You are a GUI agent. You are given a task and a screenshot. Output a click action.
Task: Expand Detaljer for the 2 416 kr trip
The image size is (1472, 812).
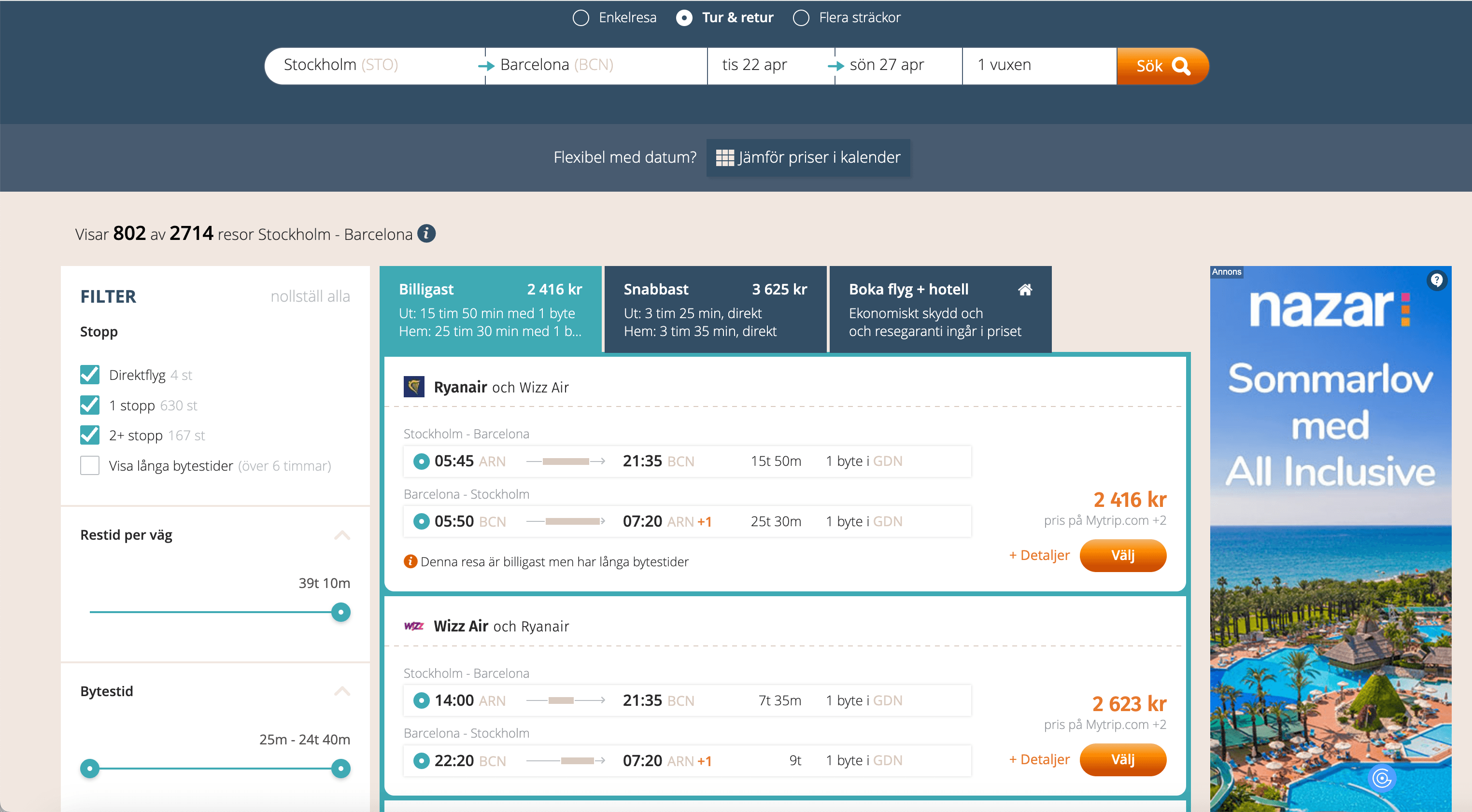point(1039,555)
